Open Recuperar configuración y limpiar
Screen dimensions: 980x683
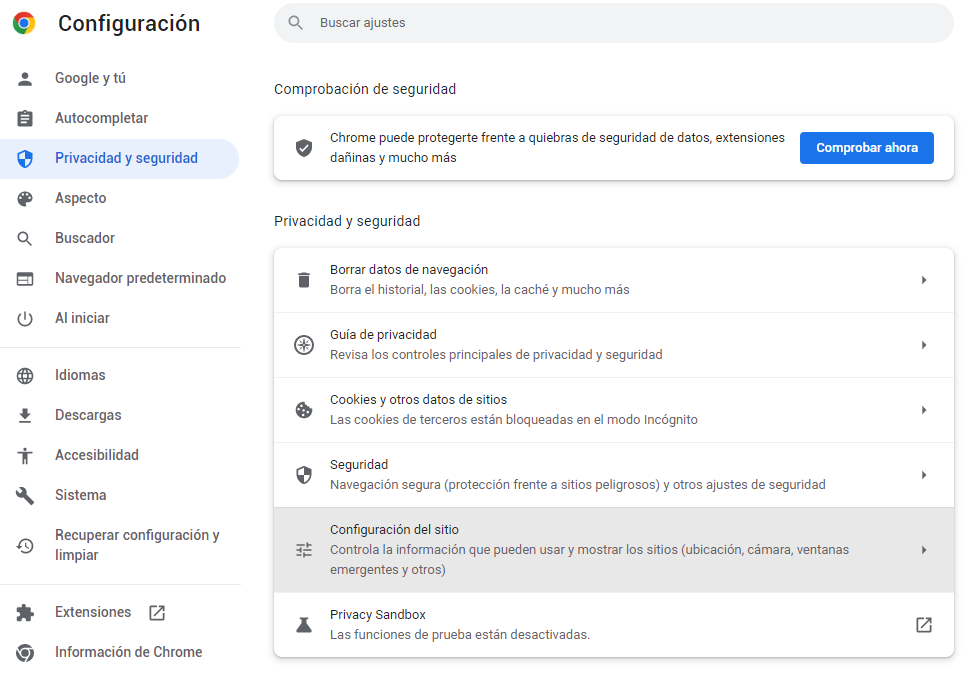pyautogui.click(x=119, y=546)
